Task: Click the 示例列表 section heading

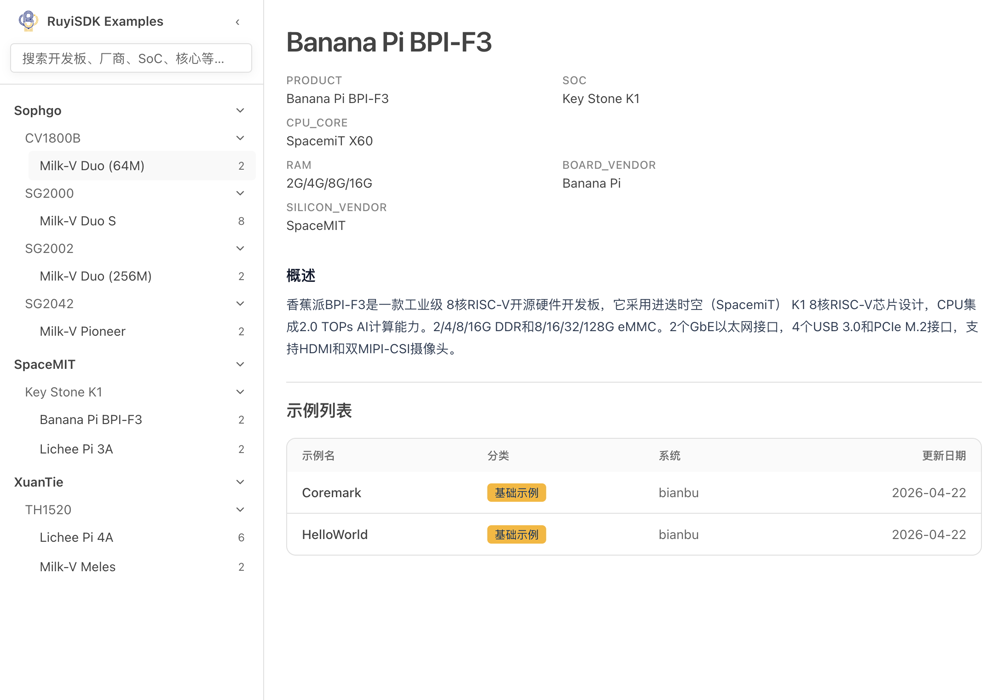Action: pos(319,411)
